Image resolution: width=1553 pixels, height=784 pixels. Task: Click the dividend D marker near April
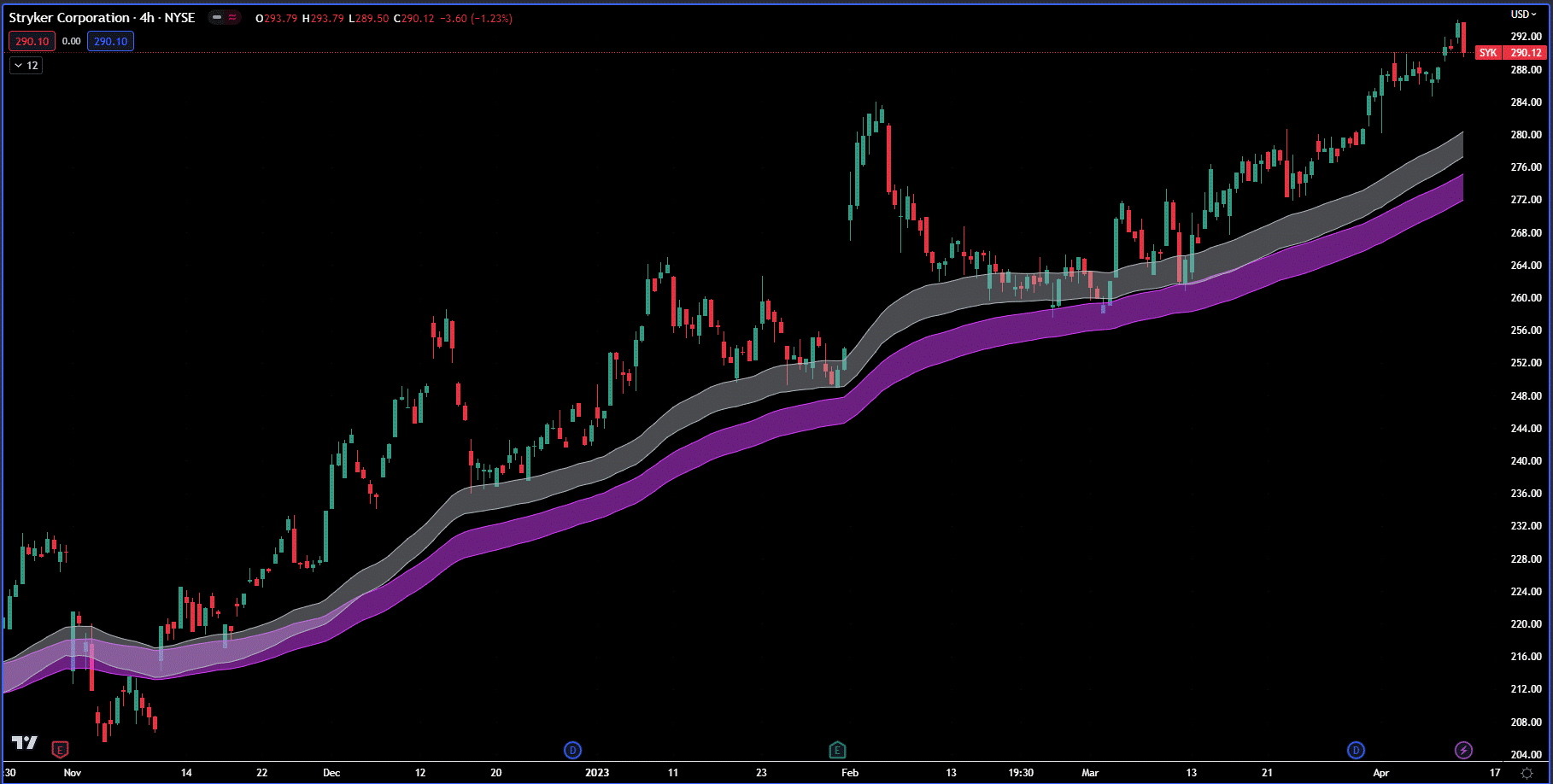tap(1357, 750)
